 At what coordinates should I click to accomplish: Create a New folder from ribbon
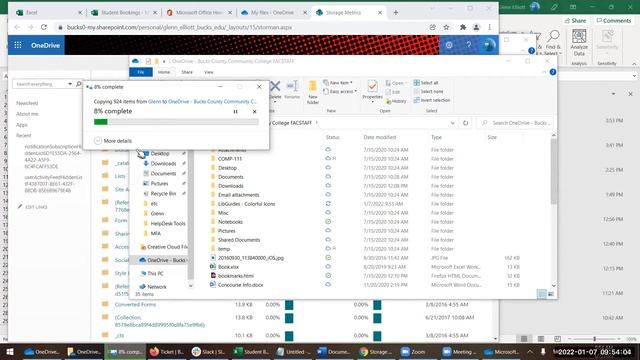point(313,93)
